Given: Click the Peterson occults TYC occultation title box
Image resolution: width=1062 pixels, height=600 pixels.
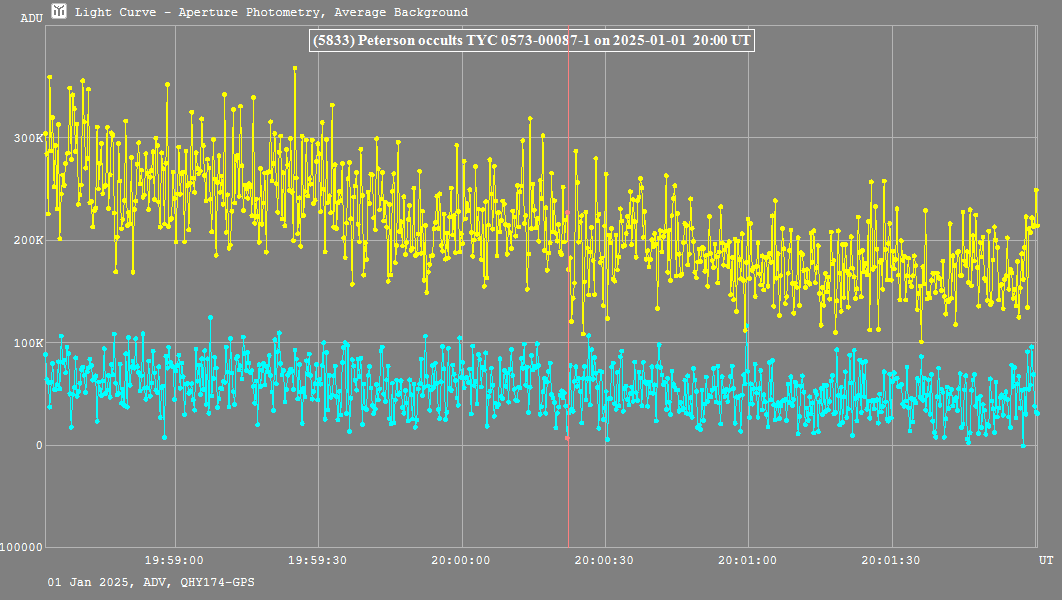Looking at the screenshot, I should tap(531, 41).
